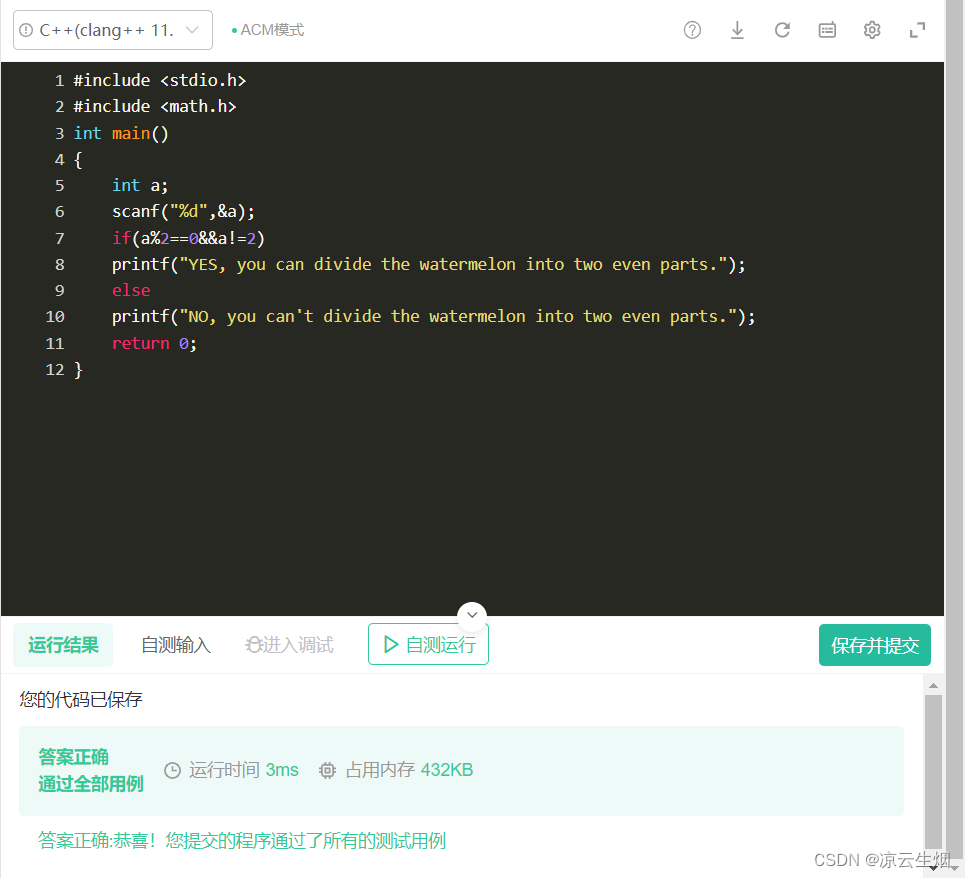
Task: Open the C++(clang++ 11) language dropdown
Action: click(113, 30)
